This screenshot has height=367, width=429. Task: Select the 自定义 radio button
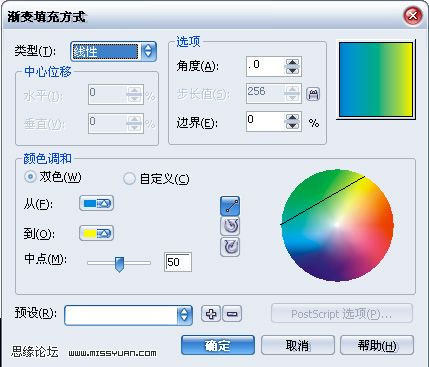coord(129,179)
